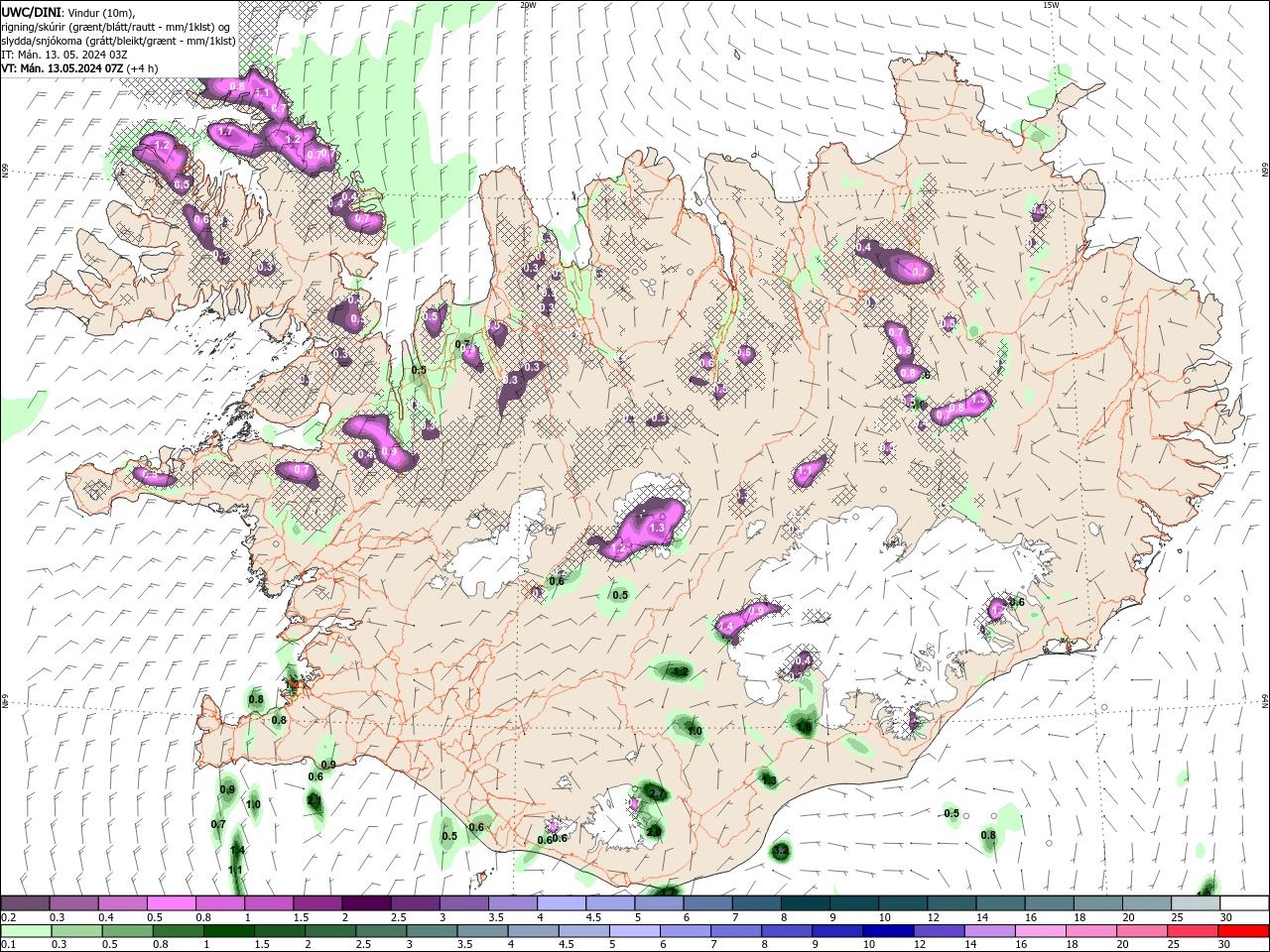Viewport: 1270px width, 952px height.
Task: Select the 2 dark purple swatch on the upper snow scale
Action: (x=366, y=903)
